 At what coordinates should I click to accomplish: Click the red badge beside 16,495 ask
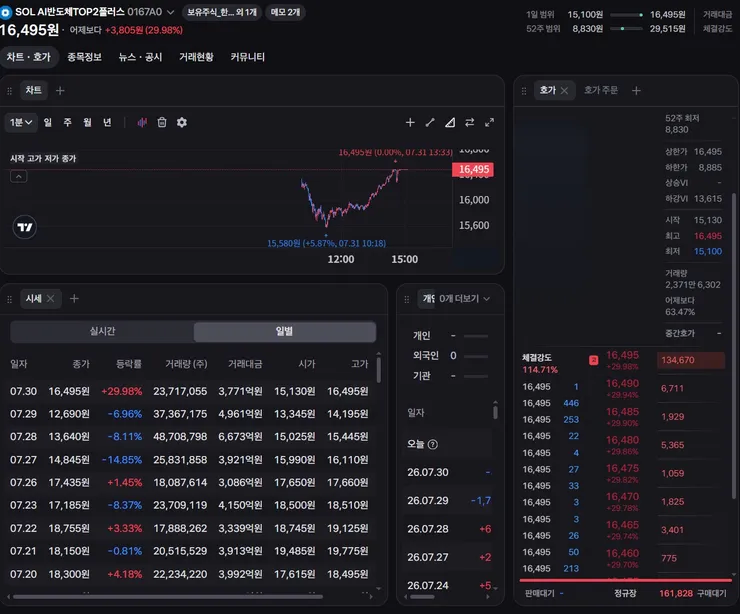pos(594,361)
